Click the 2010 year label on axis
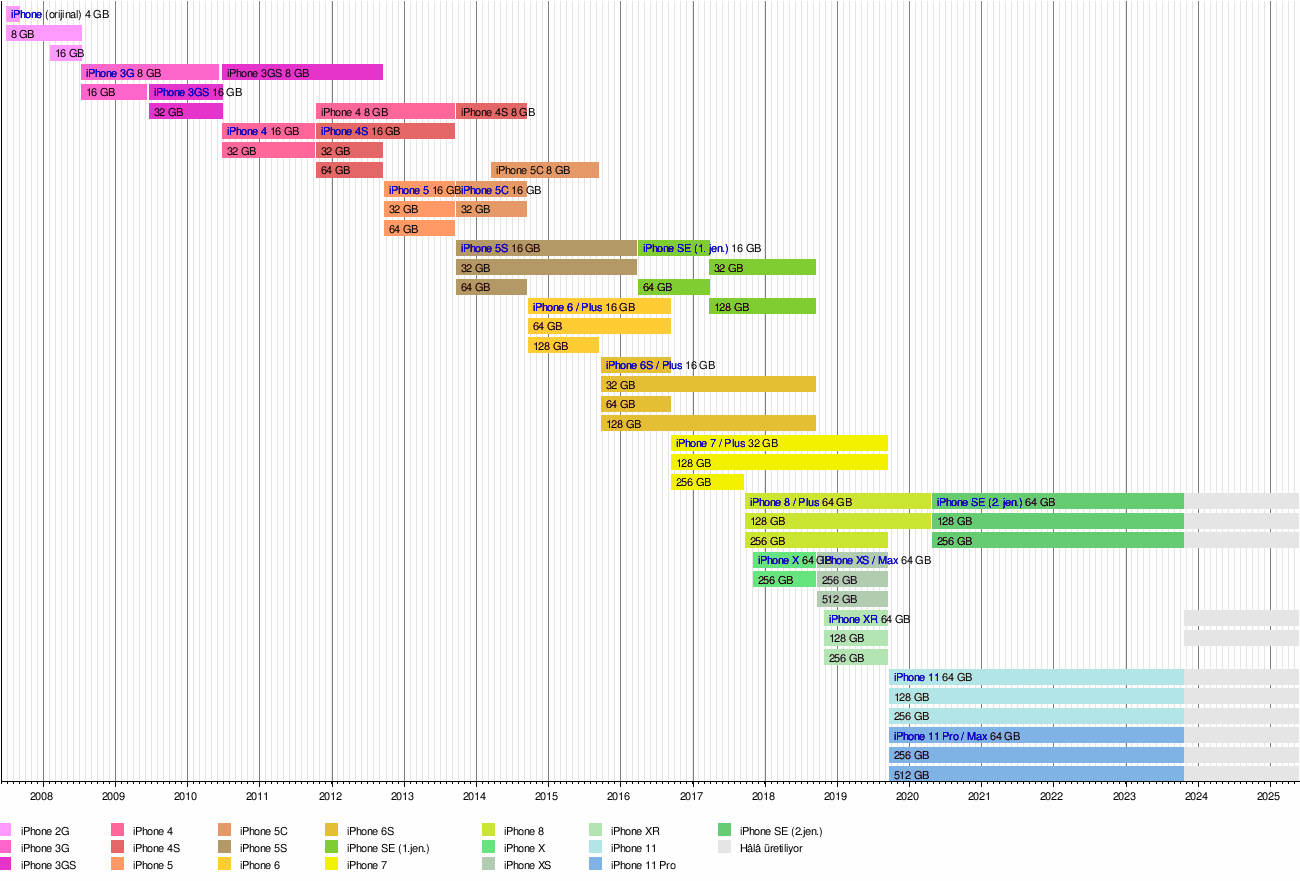Viewport: 1300px width, 881px height. pyautogui.click(x=186, y=797)
